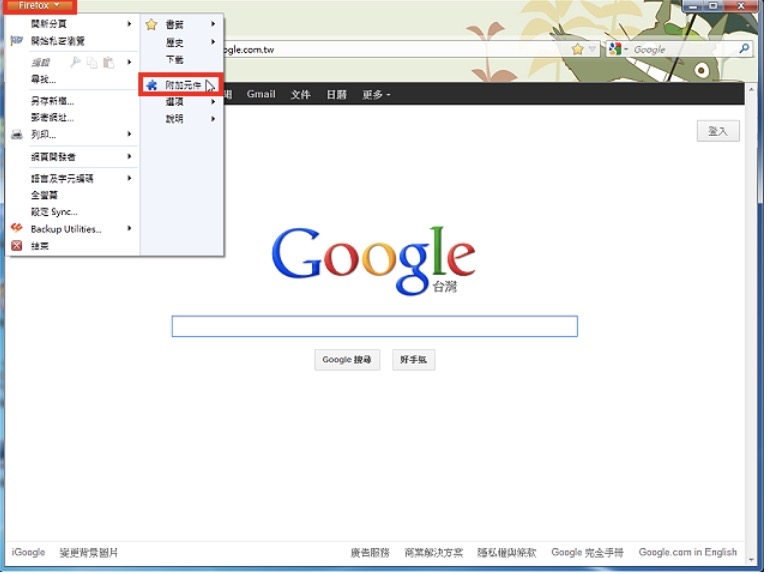Click the orange Firefox menu button
Screen dimensions: 768x574
click(x=39, y=6)
